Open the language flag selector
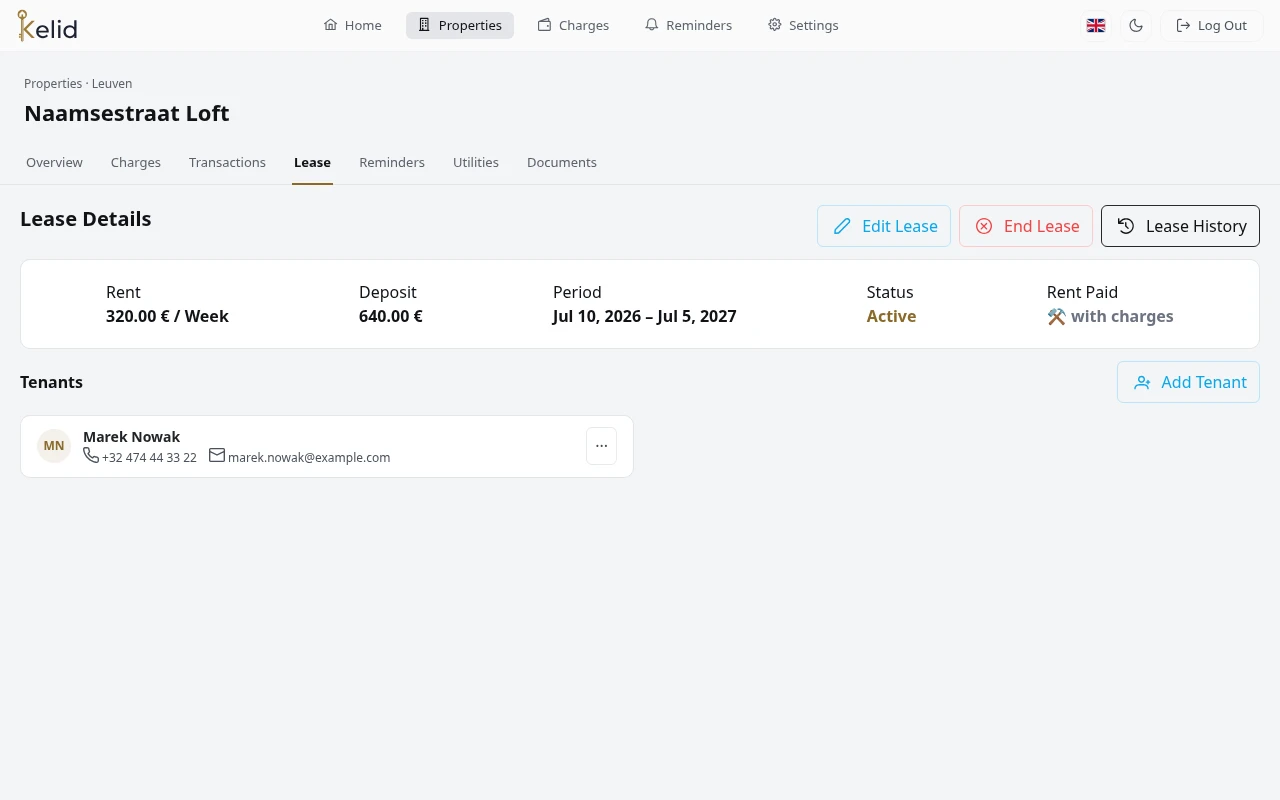This screenshot has width=1280, height=800. 1096,25
